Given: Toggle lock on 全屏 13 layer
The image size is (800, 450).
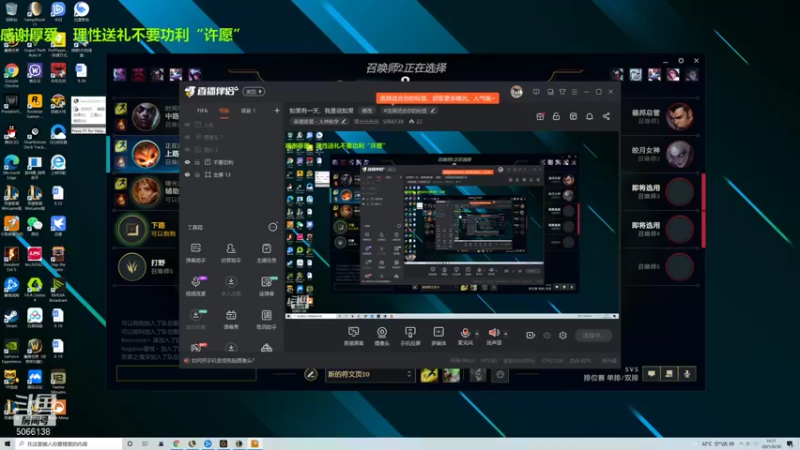Looking at the screenshot, I should [x=197, y=174].
